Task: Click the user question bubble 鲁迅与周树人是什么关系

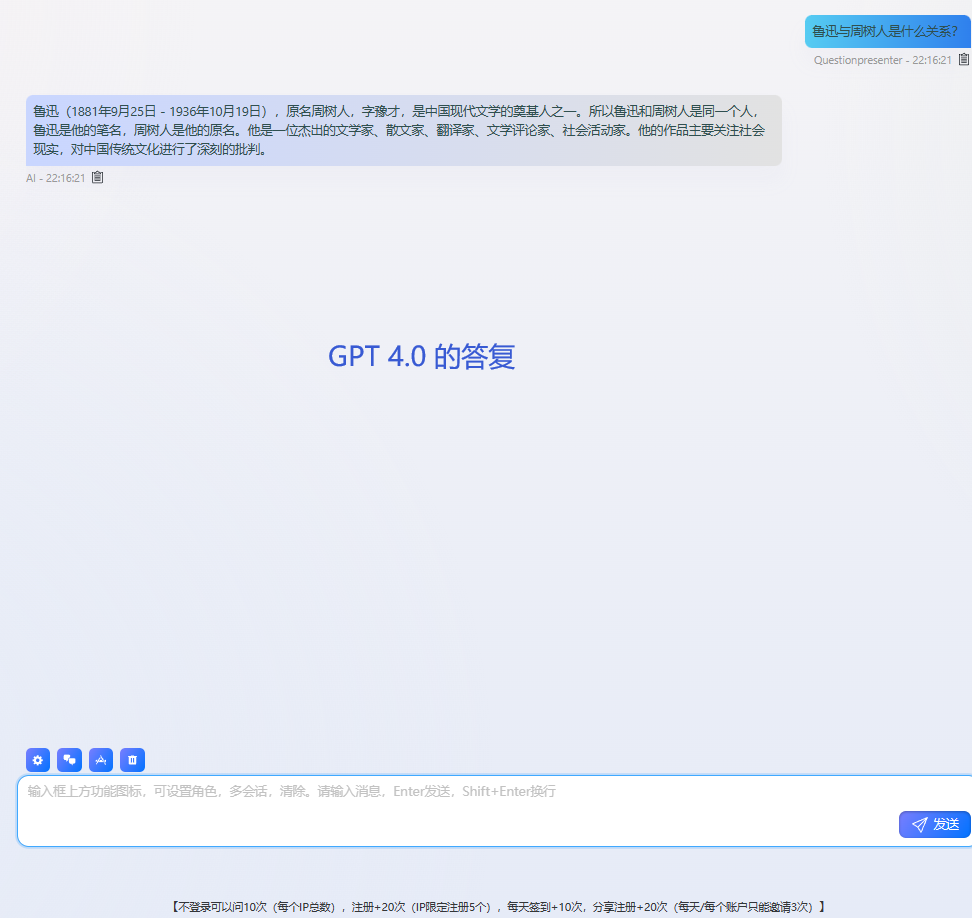Action: [888, 32]
